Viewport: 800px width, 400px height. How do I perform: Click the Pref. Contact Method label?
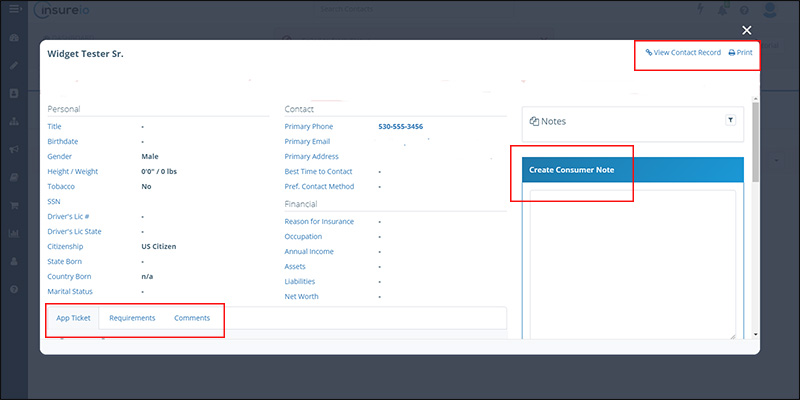pyautogui.click(x=319, y=186)
